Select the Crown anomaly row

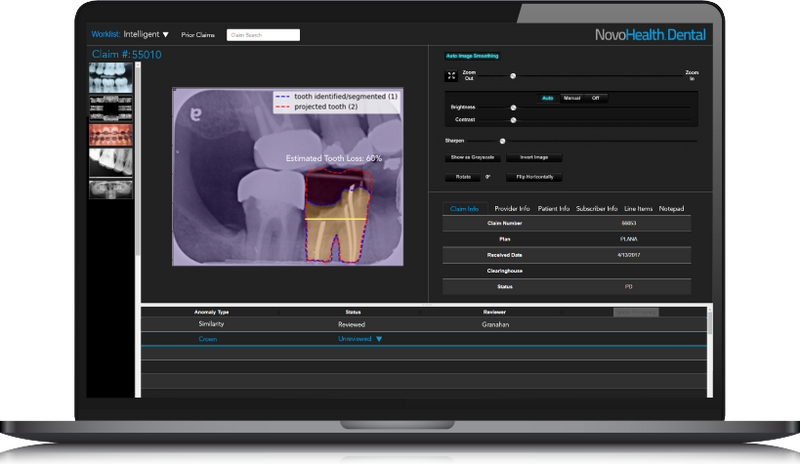423,339
